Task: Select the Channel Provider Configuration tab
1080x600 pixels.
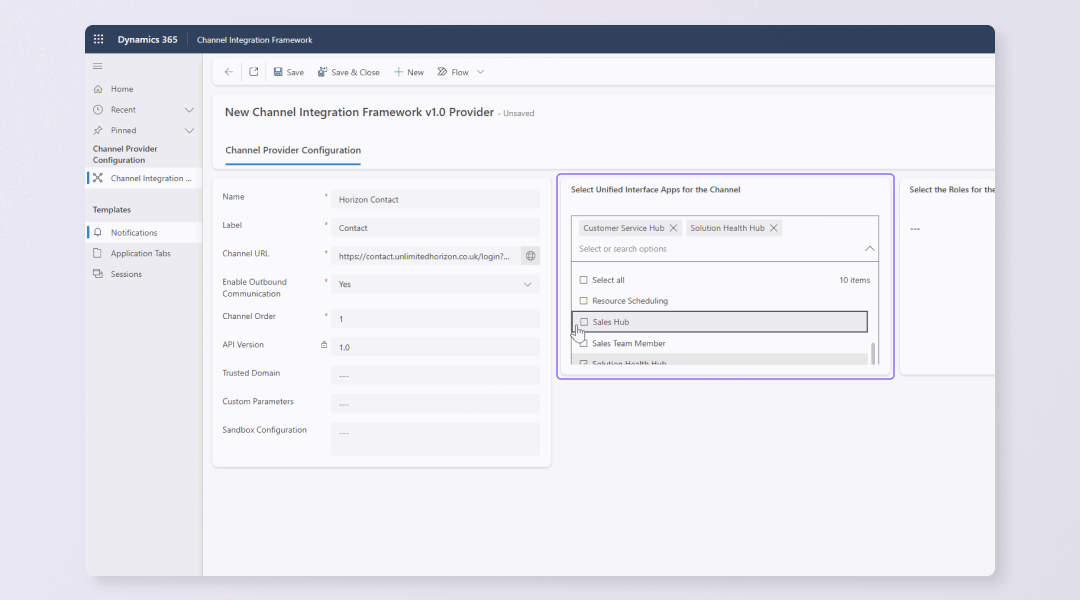Action: [x=293, y=150]
